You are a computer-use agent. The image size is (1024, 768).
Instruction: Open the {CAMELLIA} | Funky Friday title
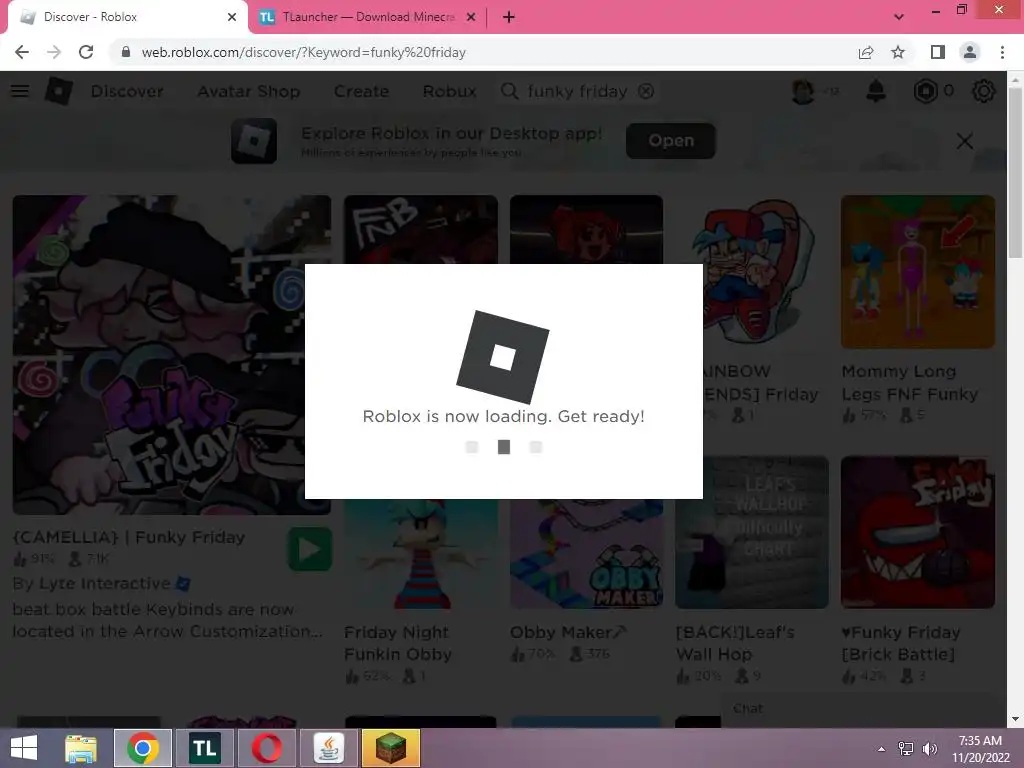click(x=129, y=537)
